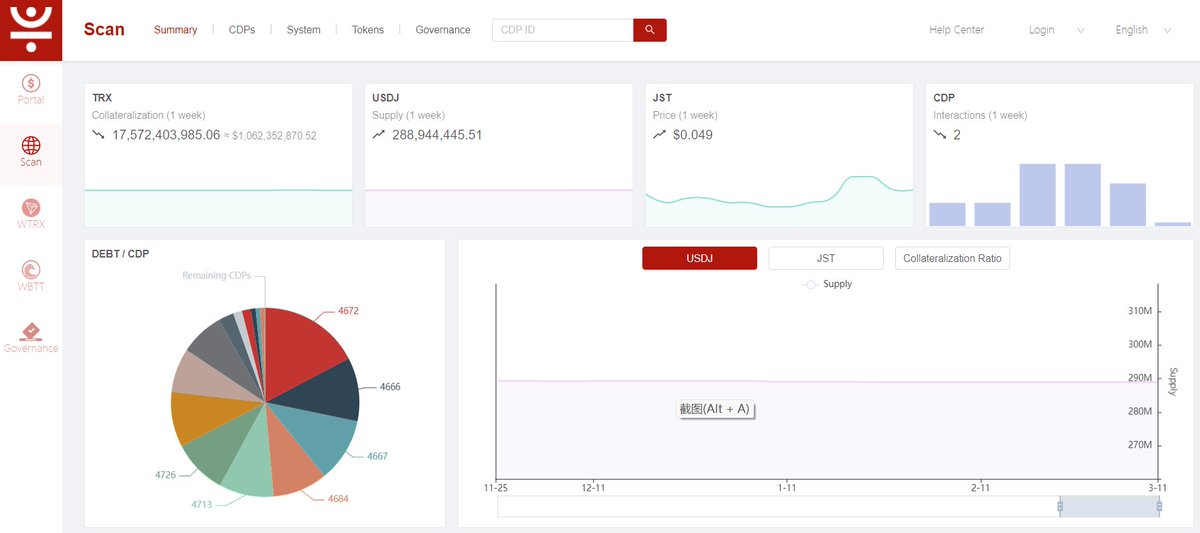This screenshot has width=1200, height=533.
Task: Select the Collateralization Ratio chart button
Action: click(x=953, y=258)
